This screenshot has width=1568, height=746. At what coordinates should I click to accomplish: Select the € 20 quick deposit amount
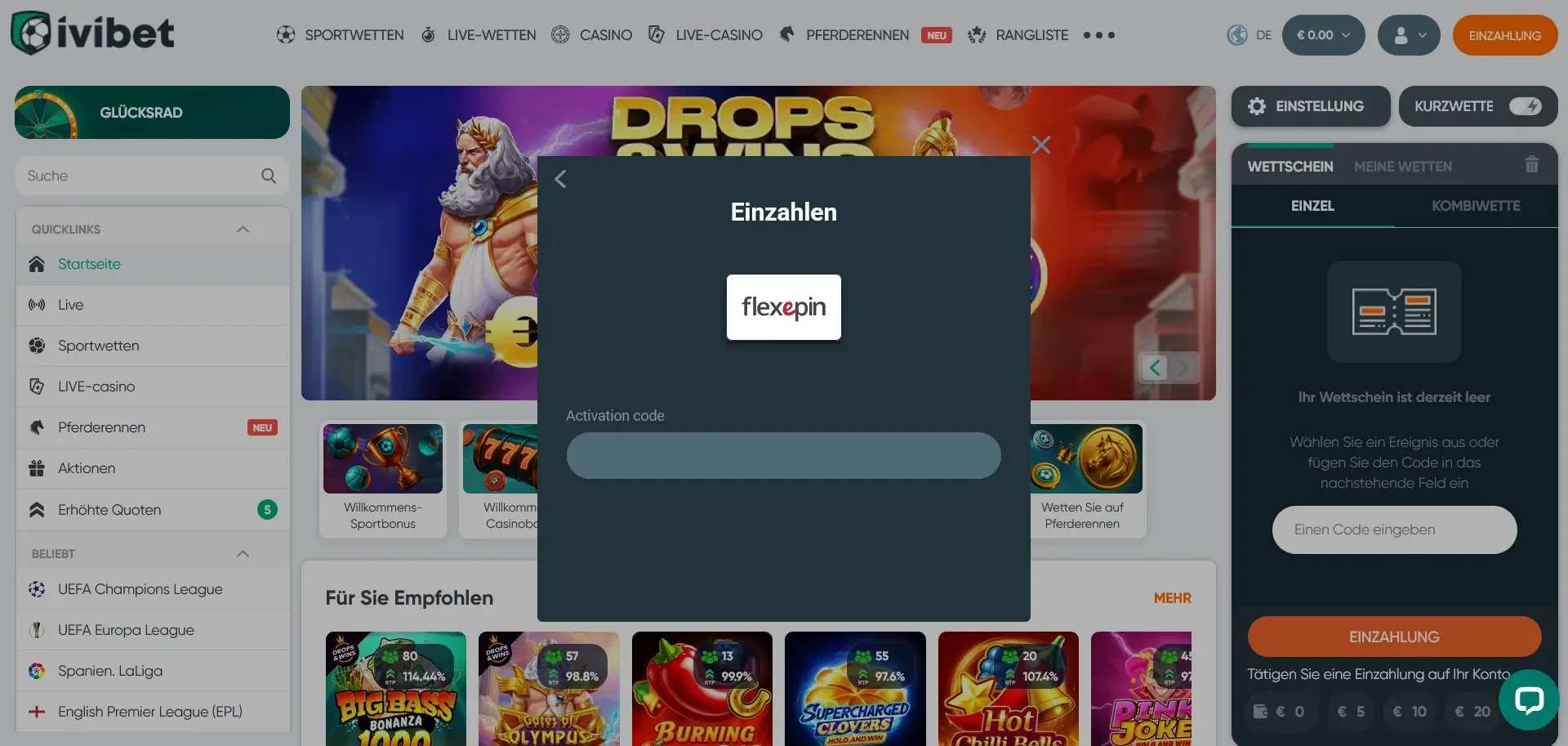(1472, 712)
